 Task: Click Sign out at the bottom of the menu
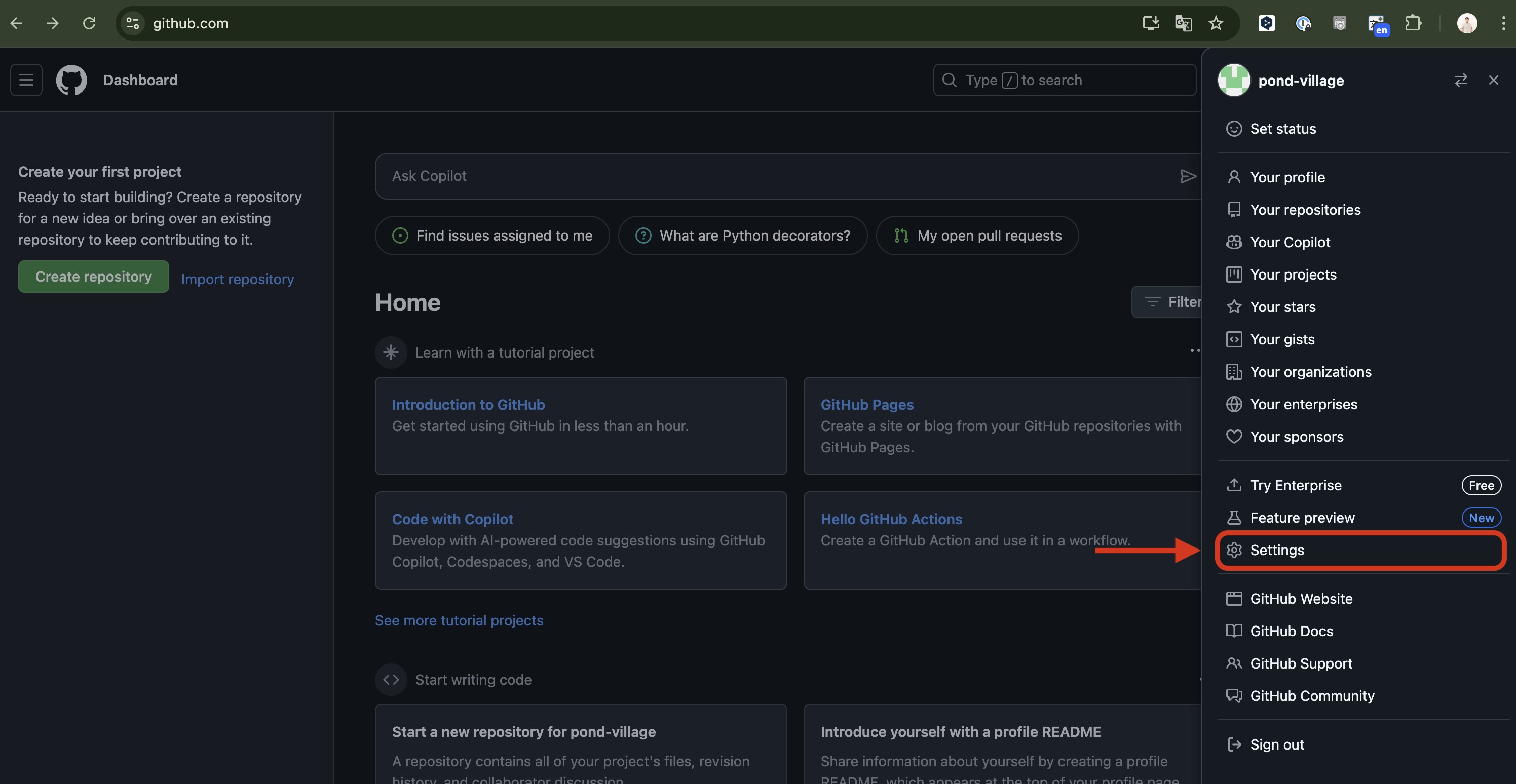1276,744
